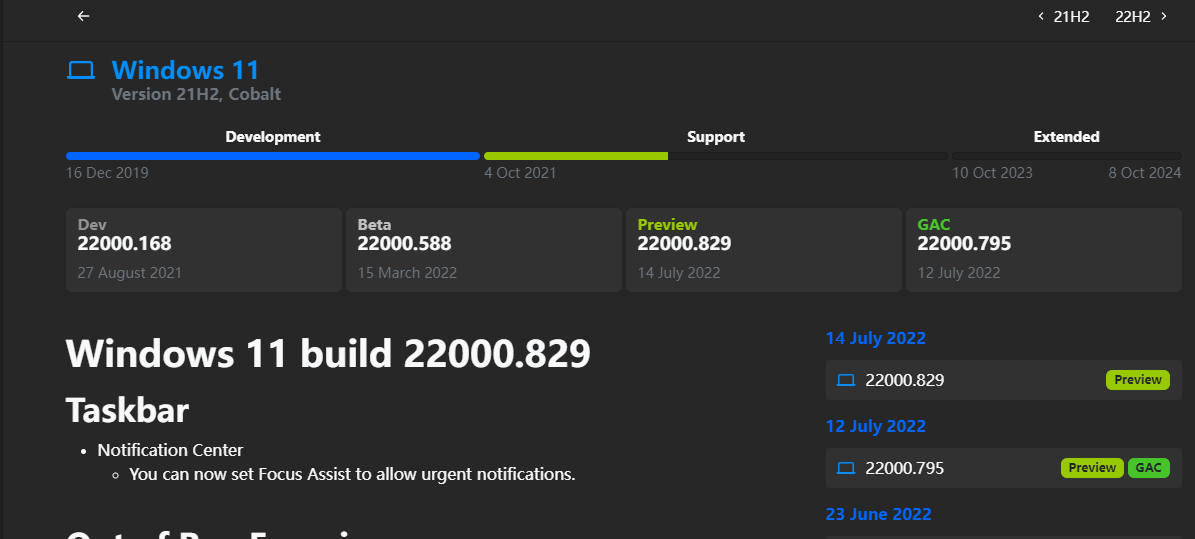Click the green Support progress bar
1195x539 pixels.
pos(576,156)
